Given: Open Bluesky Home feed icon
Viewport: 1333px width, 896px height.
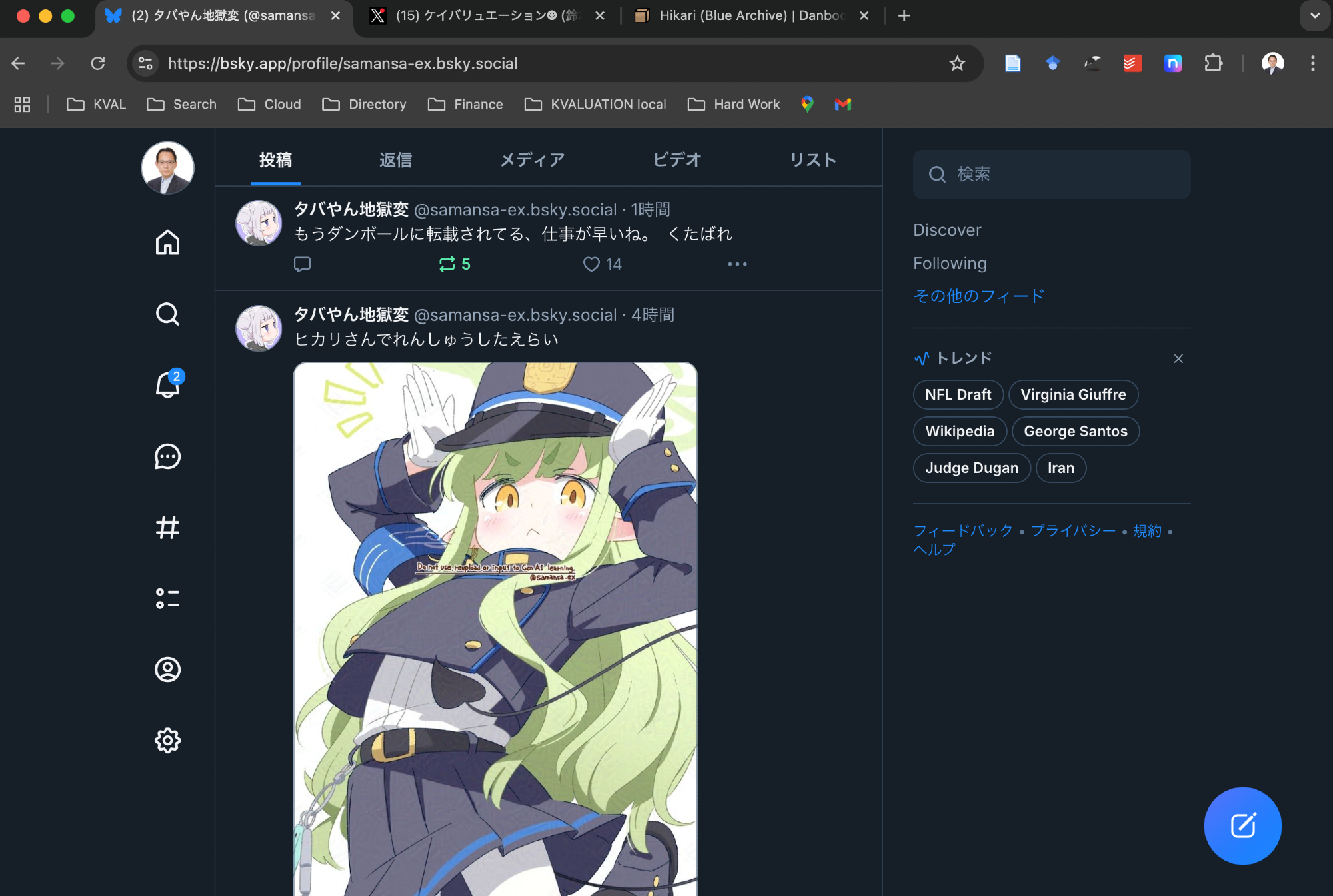Looking at the screenshot, I should 167,242.
